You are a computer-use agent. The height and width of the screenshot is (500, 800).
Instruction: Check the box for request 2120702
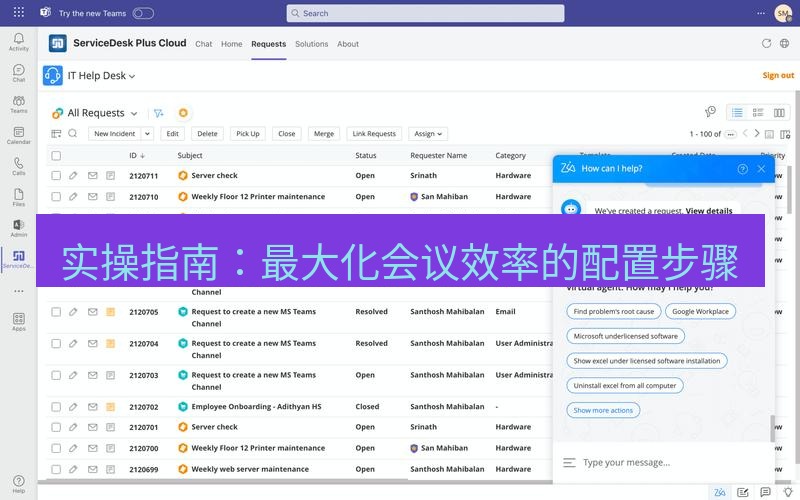(56, 407)
